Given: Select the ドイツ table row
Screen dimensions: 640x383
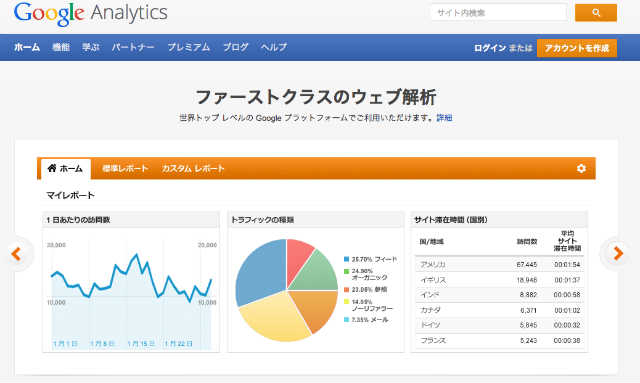Looking at the screenshot, I should [x=500, y=325].
